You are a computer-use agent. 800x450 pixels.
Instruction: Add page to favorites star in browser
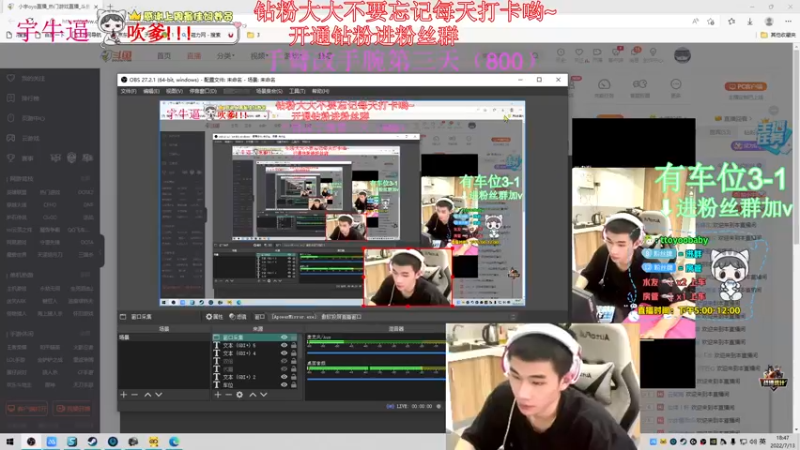coord(711,21)
